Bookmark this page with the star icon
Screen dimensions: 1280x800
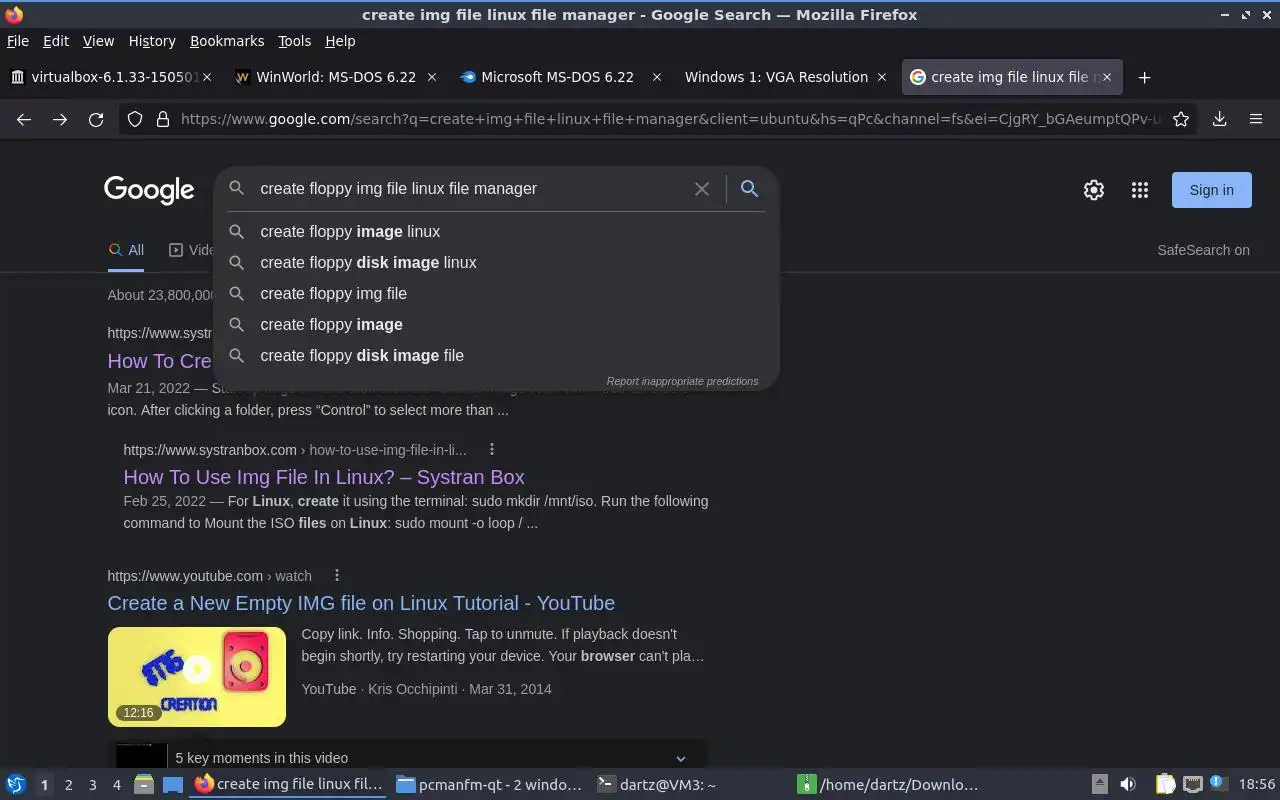(x=1181, y=119)
